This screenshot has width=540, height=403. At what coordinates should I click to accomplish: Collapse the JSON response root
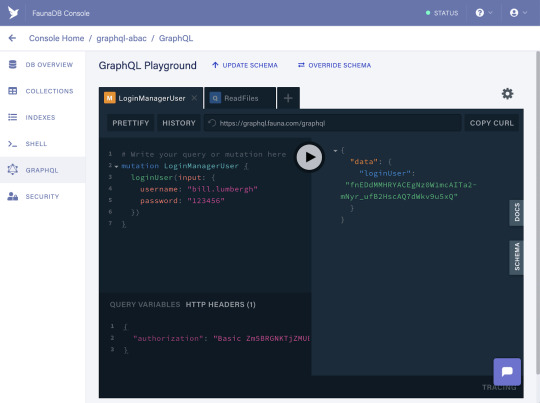coord(335,151)
